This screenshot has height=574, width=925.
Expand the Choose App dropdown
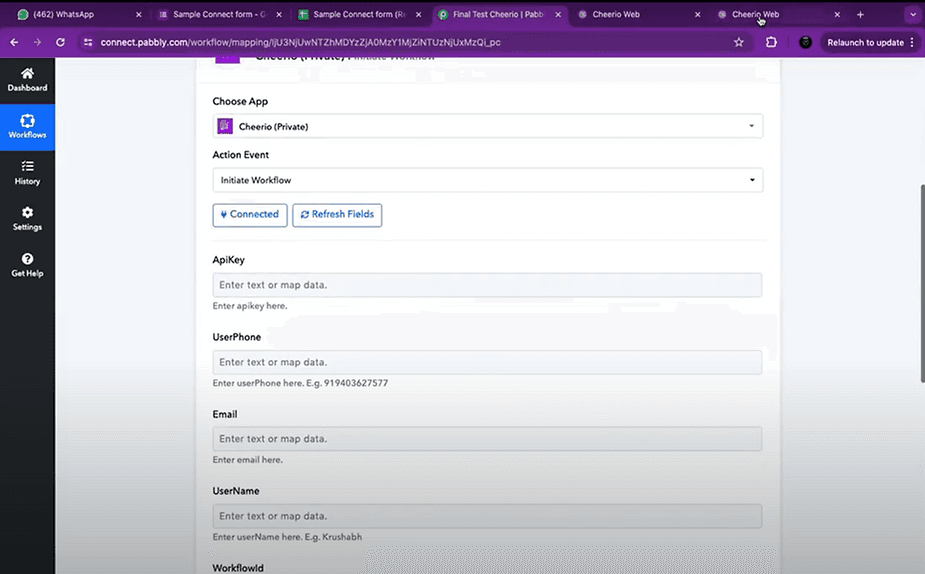click(487, 126)
